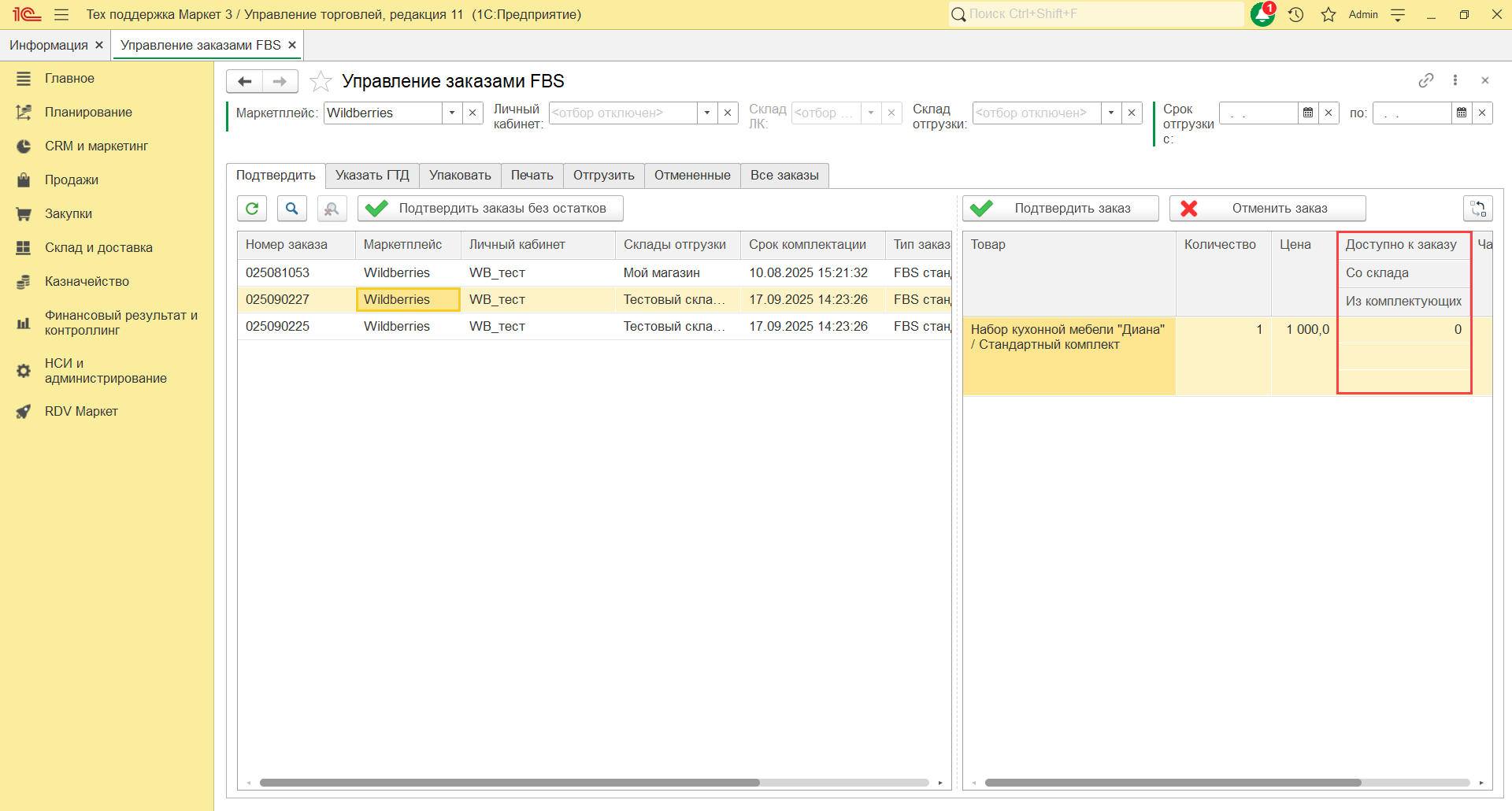Click the get link icon
The width and height of the screenshot is (1512, 811).
pyautogui.click(x=1425, y=80)
